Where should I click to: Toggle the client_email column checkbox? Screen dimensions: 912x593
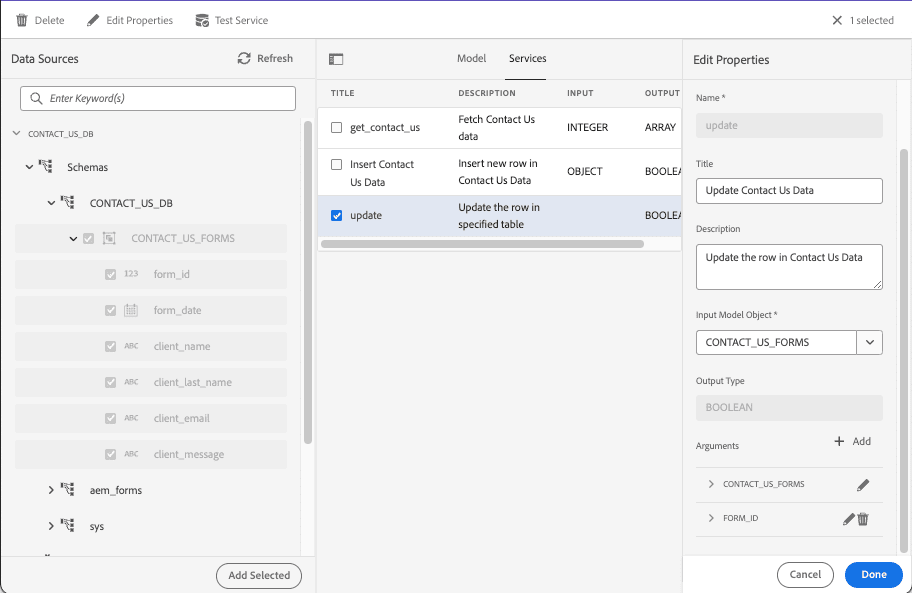(x=111, y=419)
